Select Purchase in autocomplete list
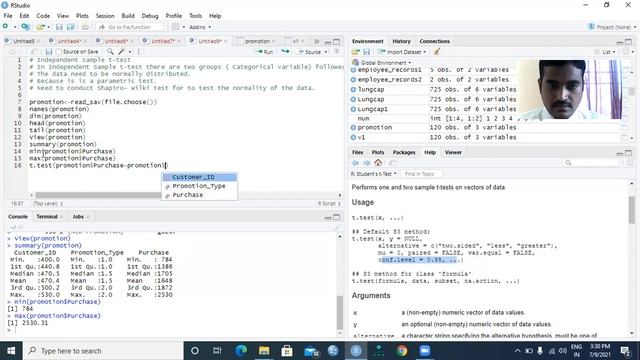Viewport: 640px width, 360px height. pyautogui.click(x=200, y=195)
